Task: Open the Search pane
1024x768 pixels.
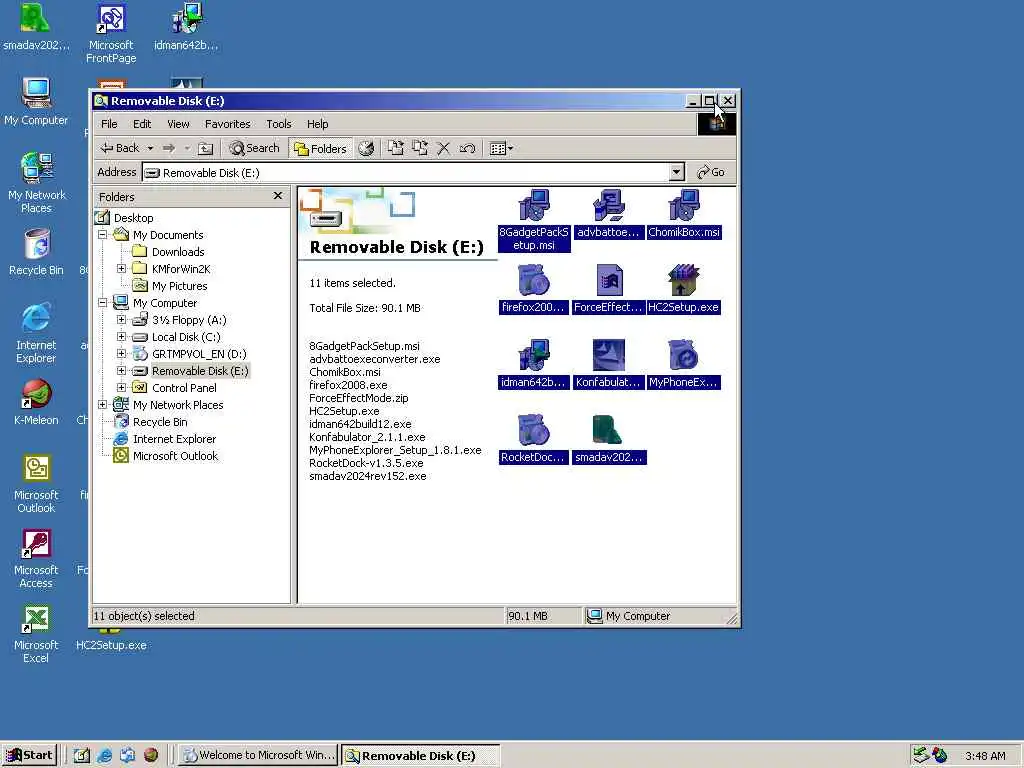Action: tap(255, 148)
